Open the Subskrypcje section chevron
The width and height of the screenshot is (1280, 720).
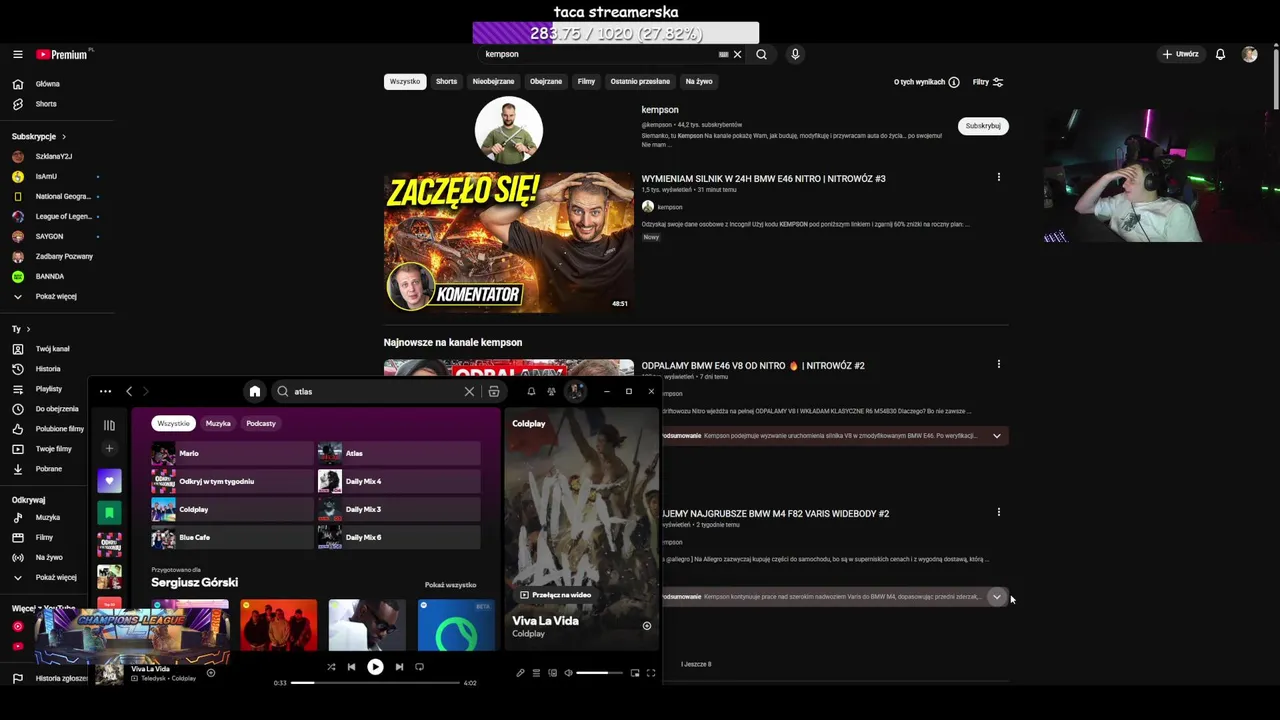point(64,137)
